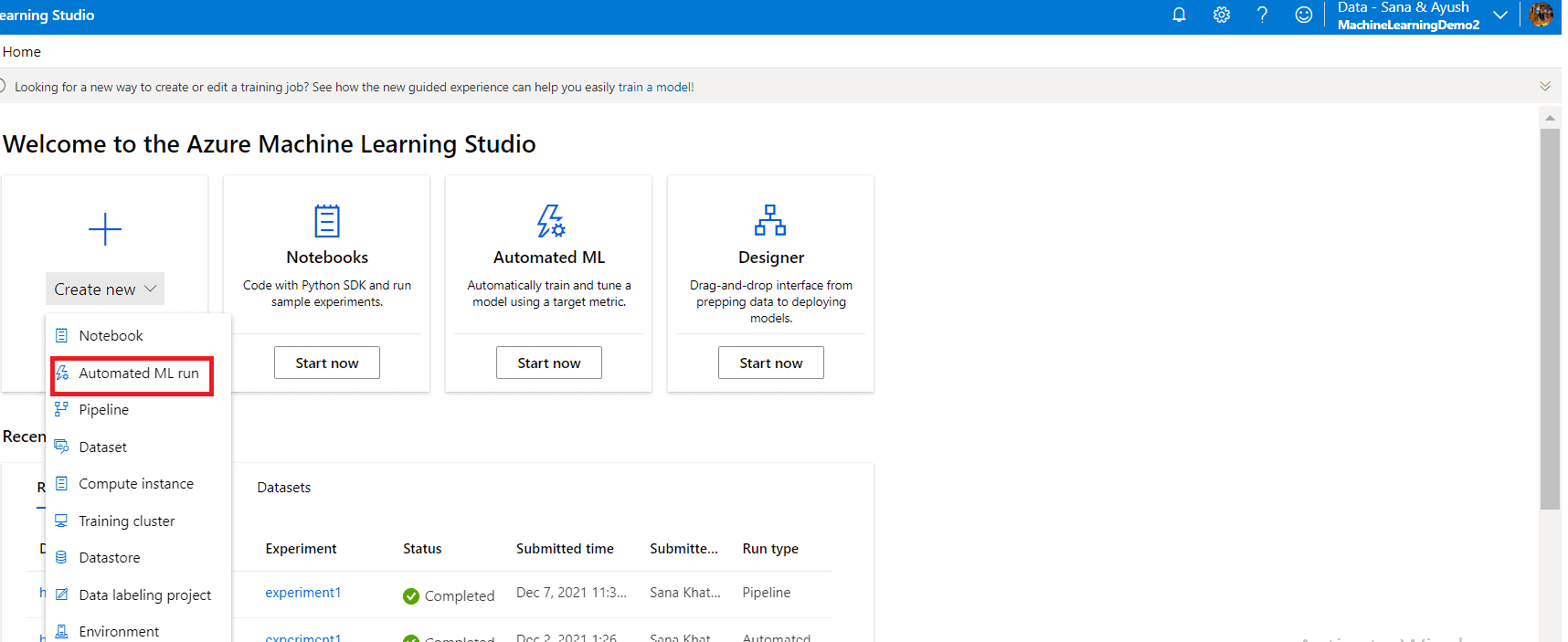Click the page vertical scrollbar thumb
The height and width of the screenshot is (642, 1568).
(x=1550, y=319)
